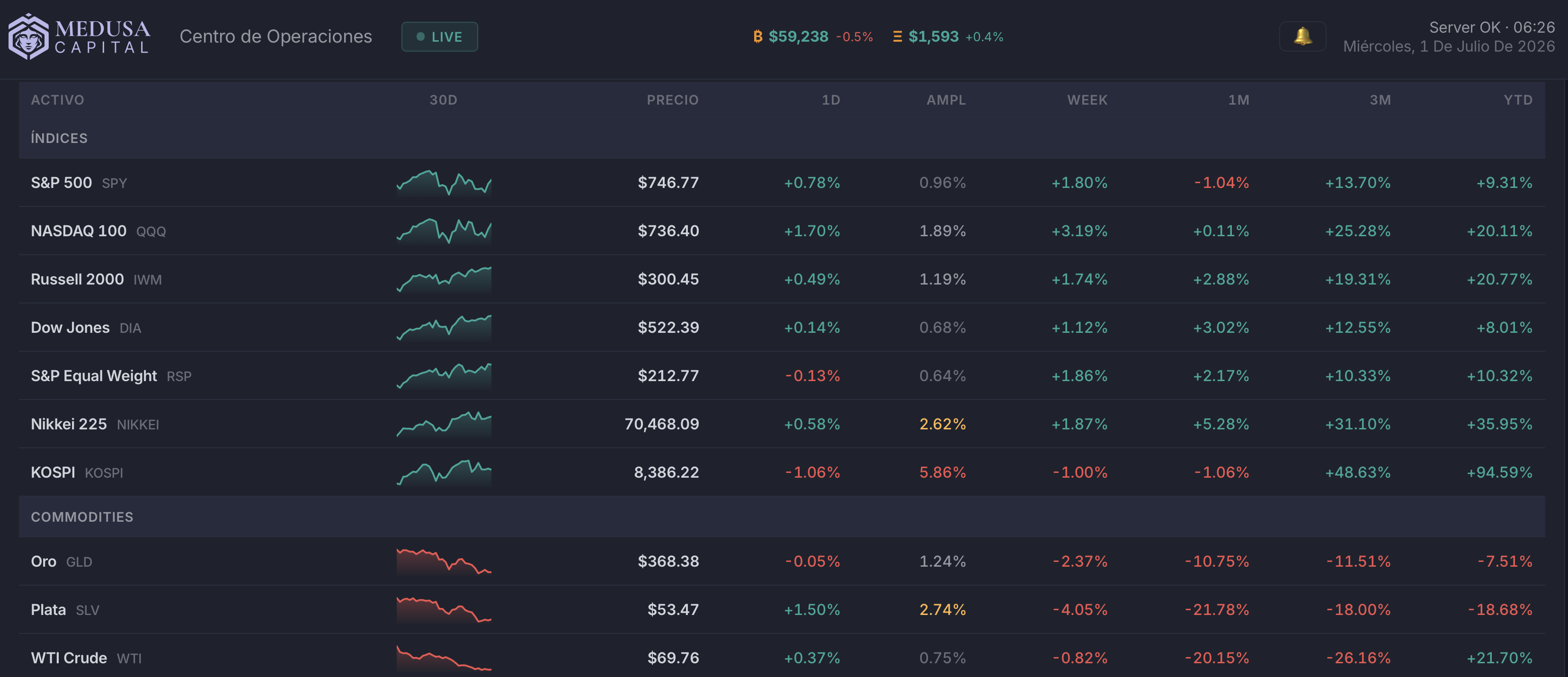Open the S&P 500 30-day sparkline
This screenshot has width=1568, height=677.
444,183
